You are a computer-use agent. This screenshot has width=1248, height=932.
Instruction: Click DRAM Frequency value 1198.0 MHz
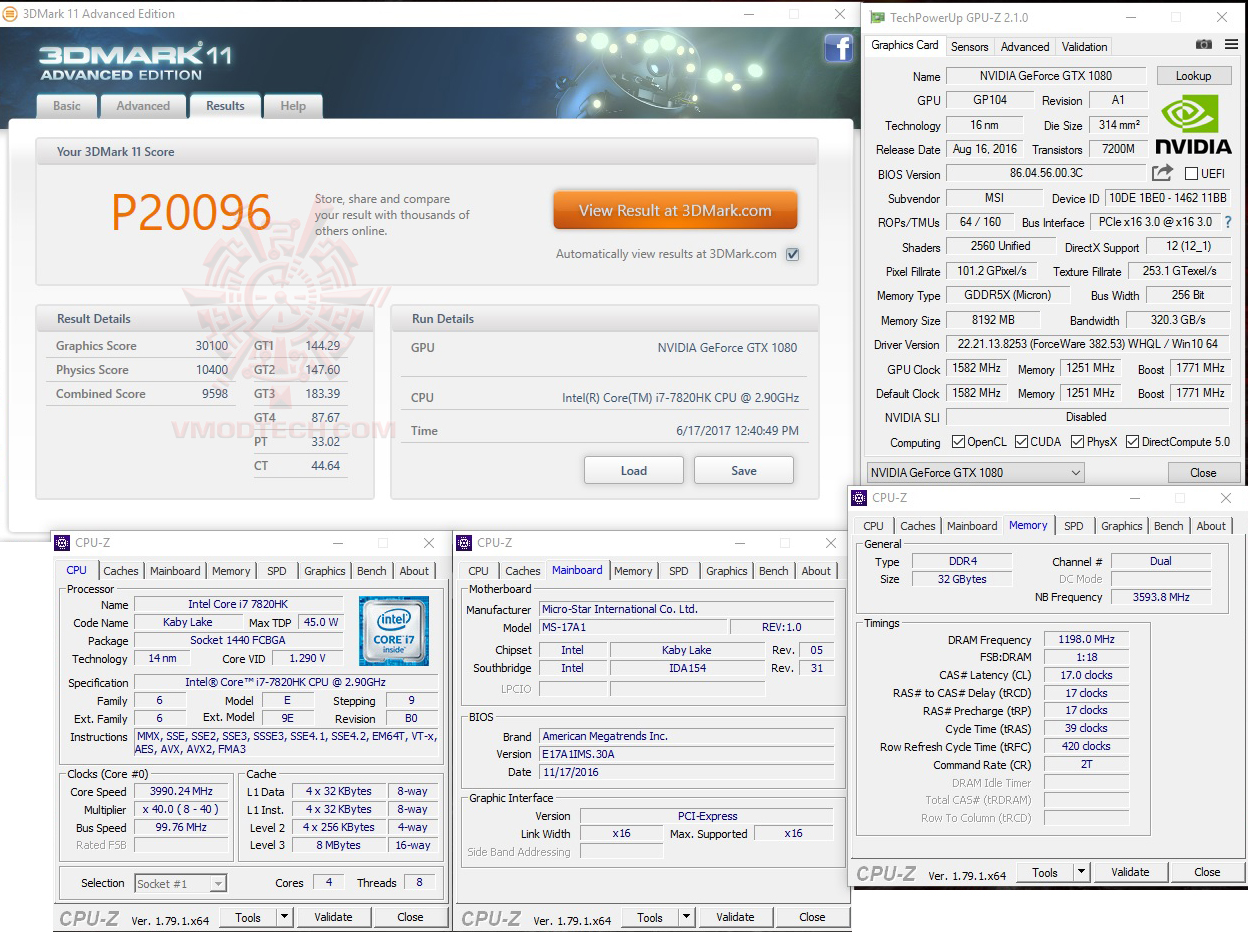coord(1086,639)
